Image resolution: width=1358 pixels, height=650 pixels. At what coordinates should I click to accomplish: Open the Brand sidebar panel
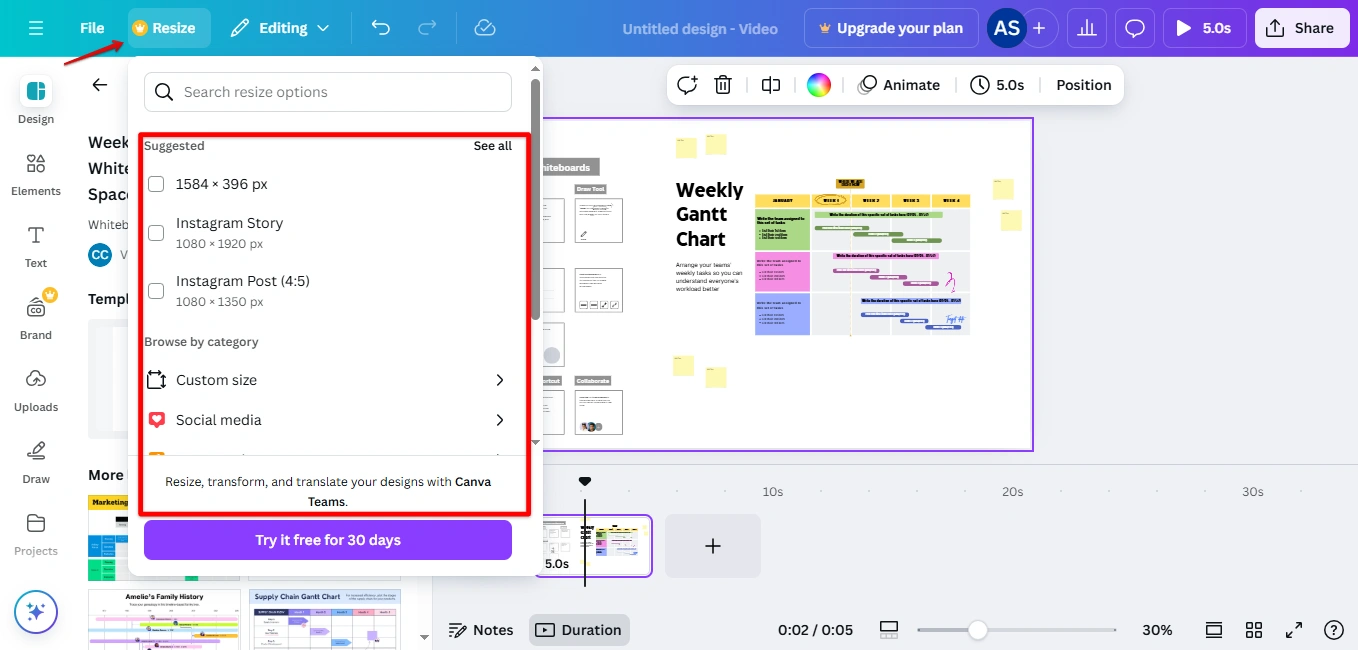pyautogui.click(x=36, y=317)
